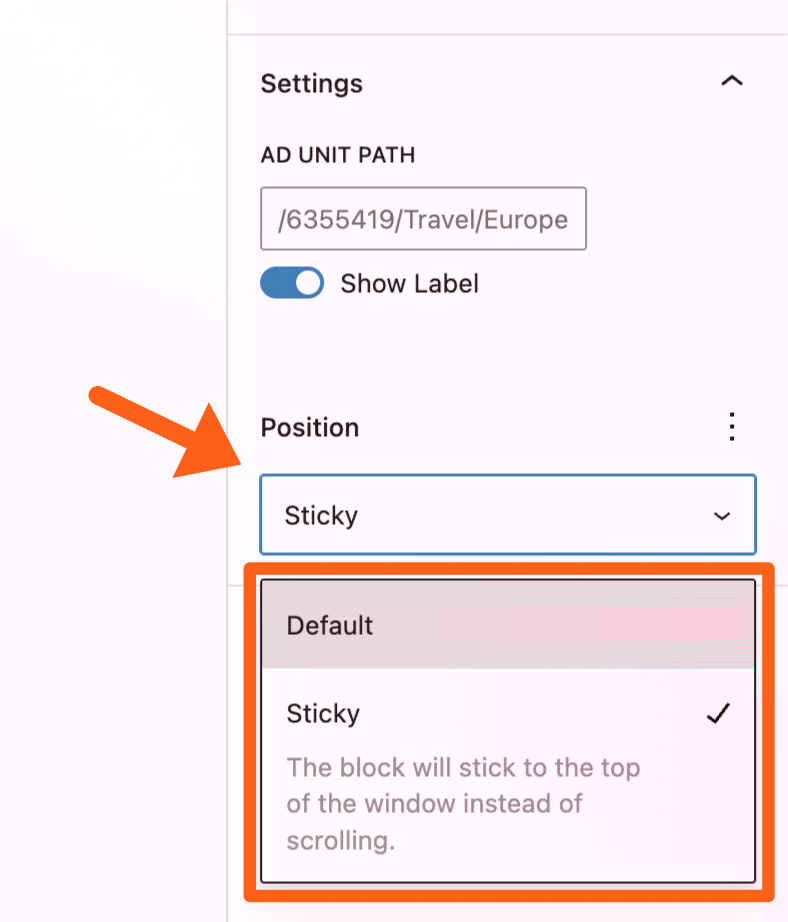
Task: Click the AD UNIT PATH label
Action: [337, 156]
